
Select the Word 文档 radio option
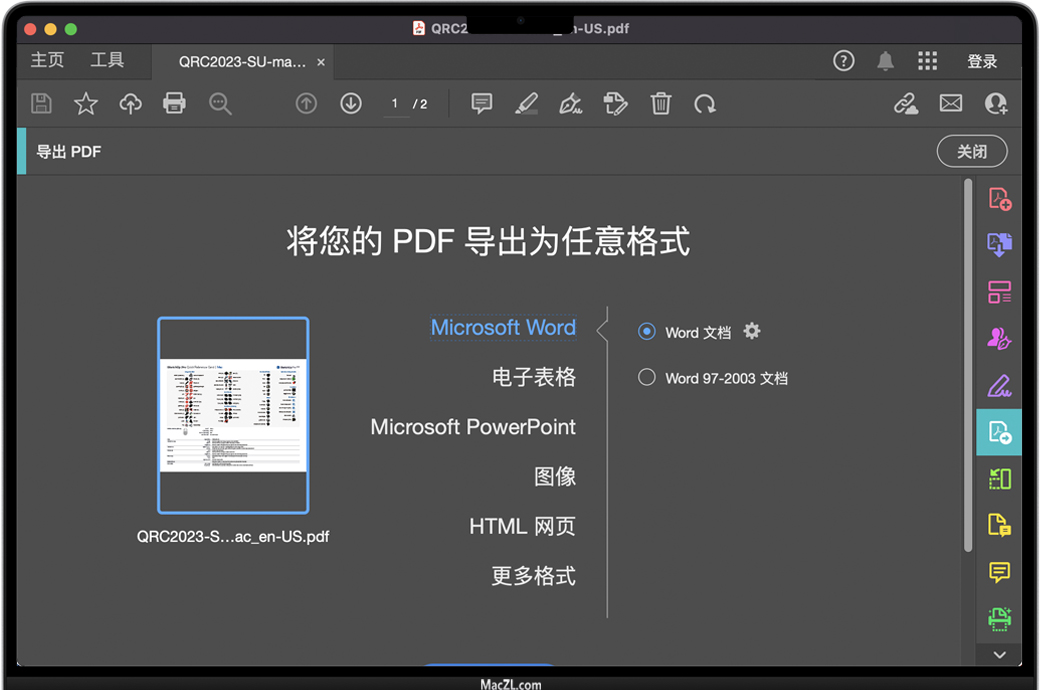pyautogui.click(x=647, y=332)
